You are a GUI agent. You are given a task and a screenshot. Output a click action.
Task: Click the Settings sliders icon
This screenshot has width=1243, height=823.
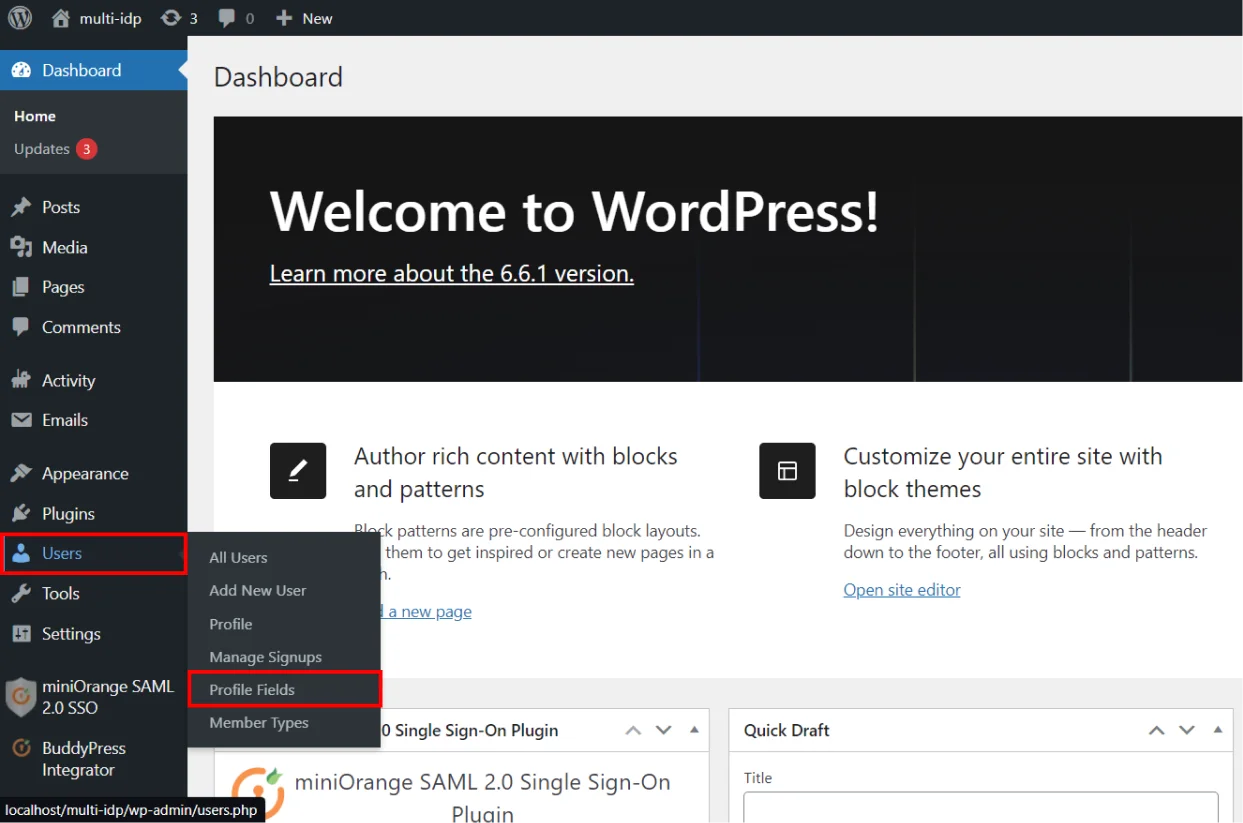coord(21,634)
